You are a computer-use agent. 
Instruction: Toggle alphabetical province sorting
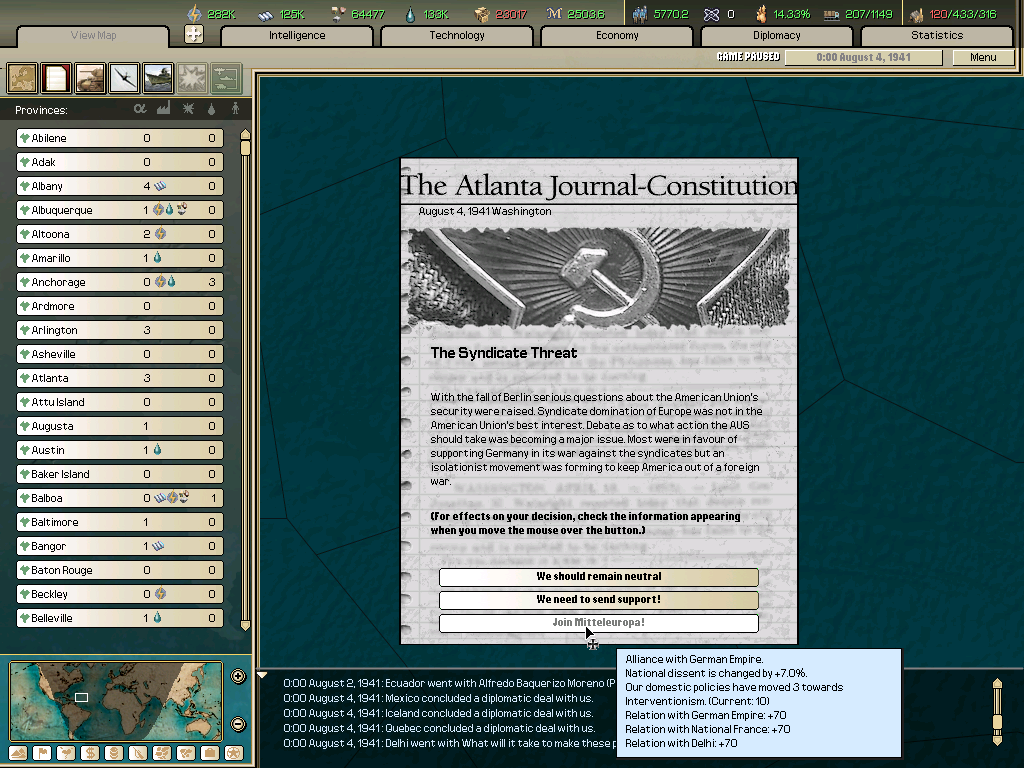pos(140,107)
